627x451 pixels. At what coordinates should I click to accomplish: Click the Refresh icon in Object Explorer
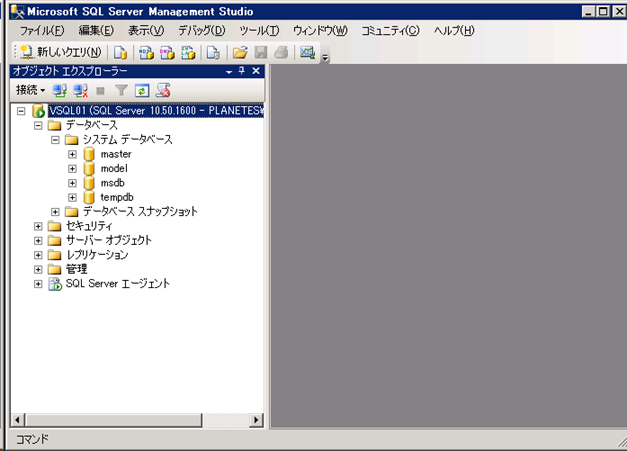tap(142, 90)
